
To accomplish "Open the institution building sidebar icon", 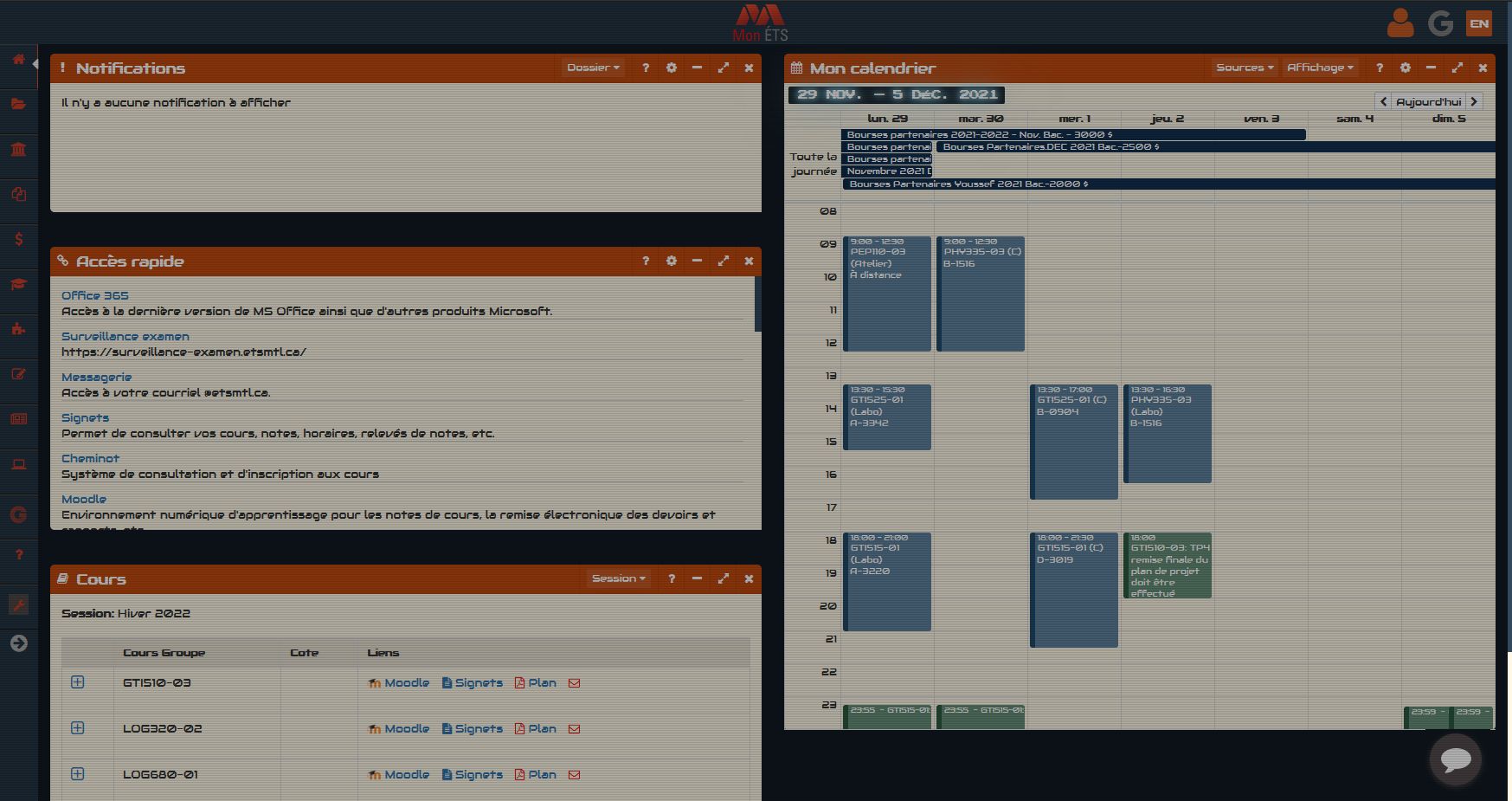I will pyautogui.click(x=18, y=150).
